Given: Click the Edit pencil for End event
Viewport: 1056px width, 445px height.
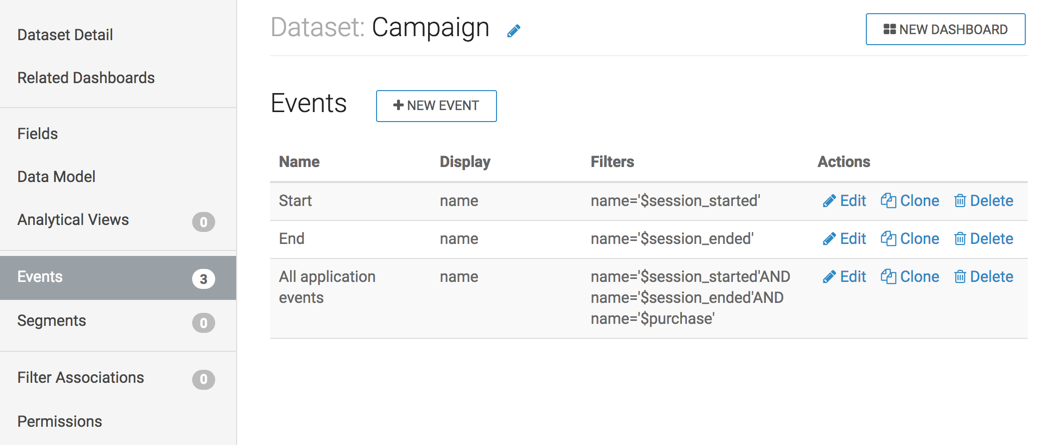Looking at the screenshot, I should click(x=829, y=239).
